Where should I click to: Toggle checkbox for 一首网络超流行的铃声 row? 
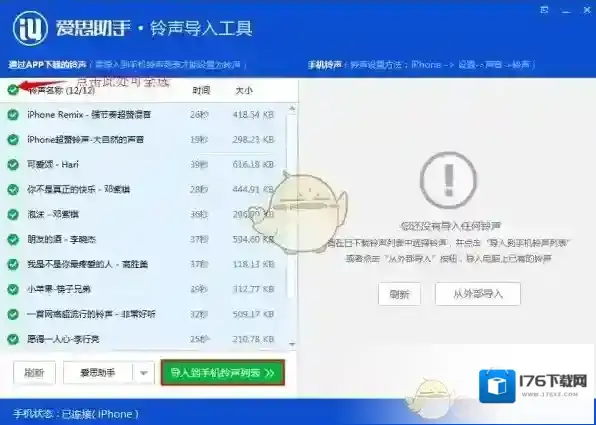coord(13,314)
